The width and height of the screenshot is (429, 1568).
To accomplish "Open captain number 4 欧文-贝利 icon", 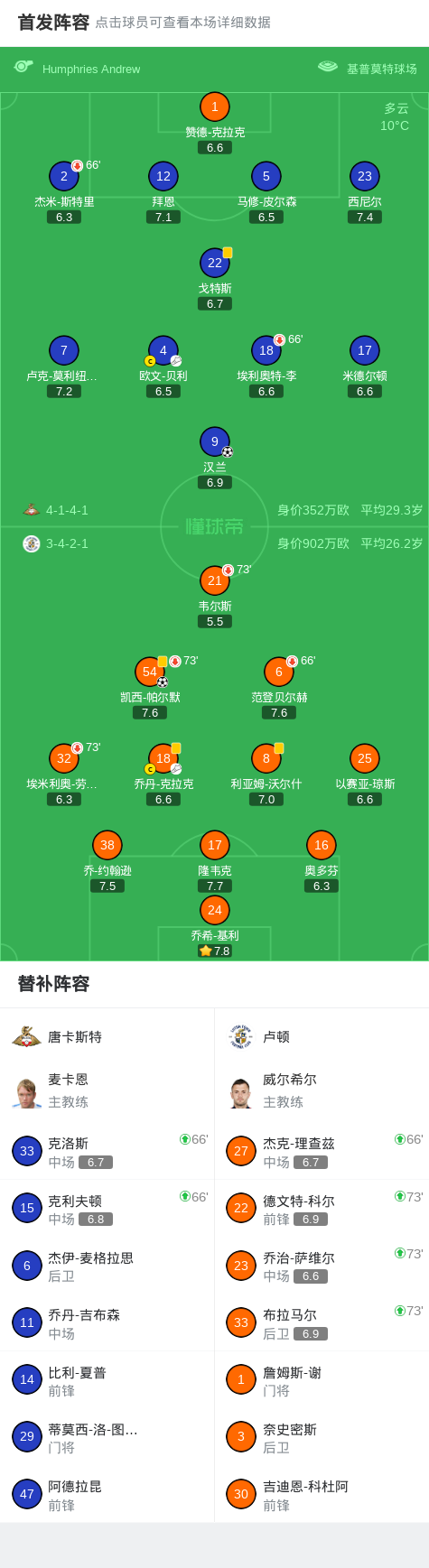I will pos(163,350).
